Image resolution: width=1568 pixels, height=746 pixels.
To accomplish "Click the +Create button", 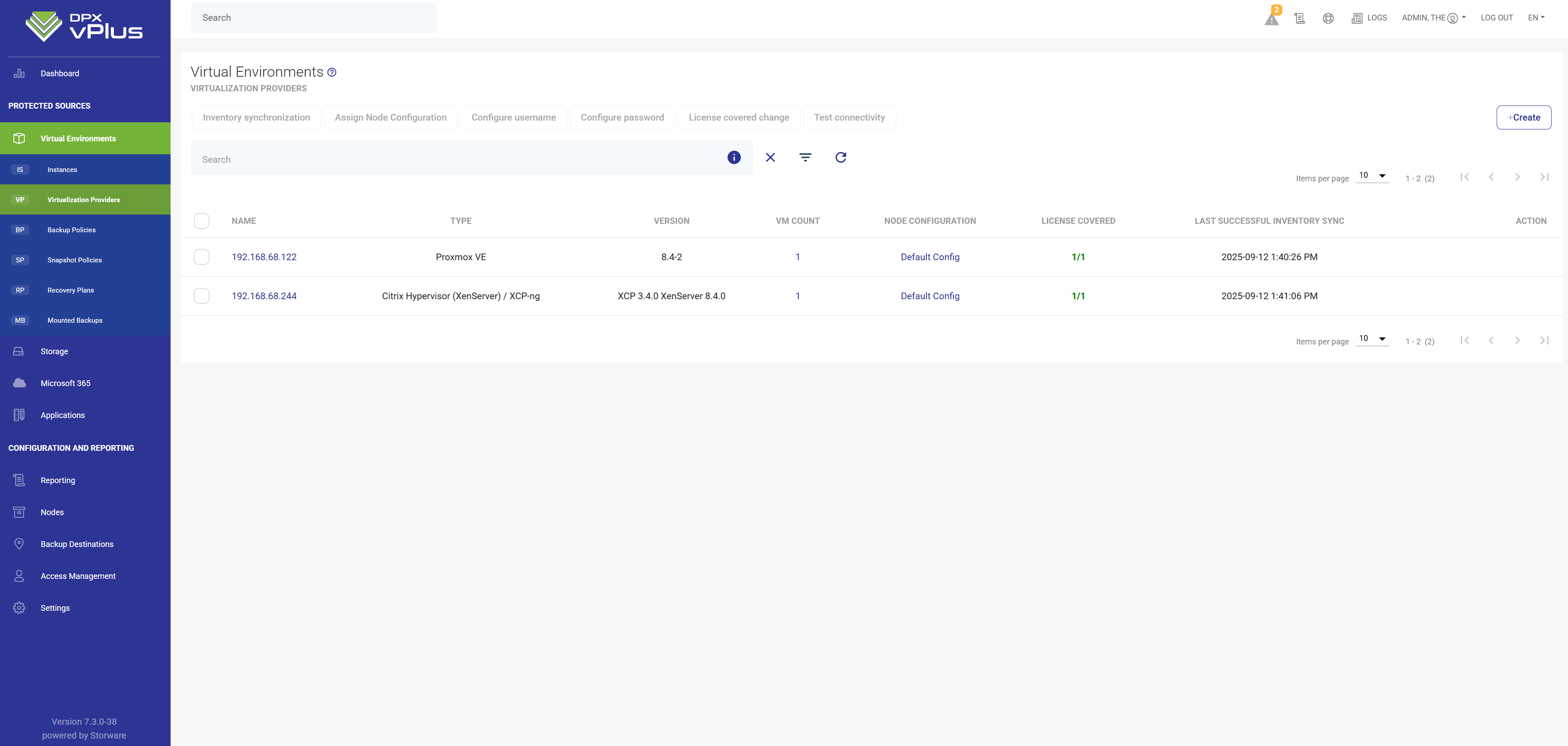I will [x=1524, y=117].
